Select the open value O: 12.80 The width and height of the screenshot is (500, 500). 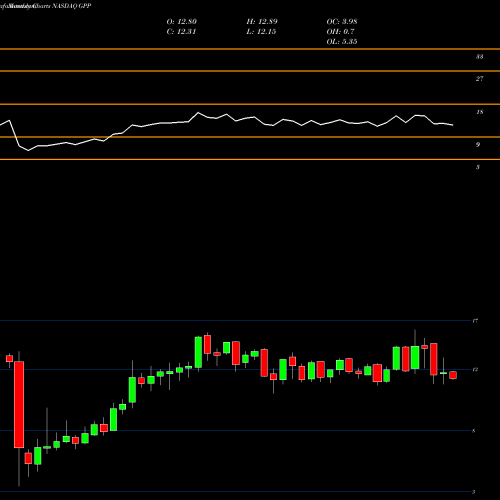182,22
